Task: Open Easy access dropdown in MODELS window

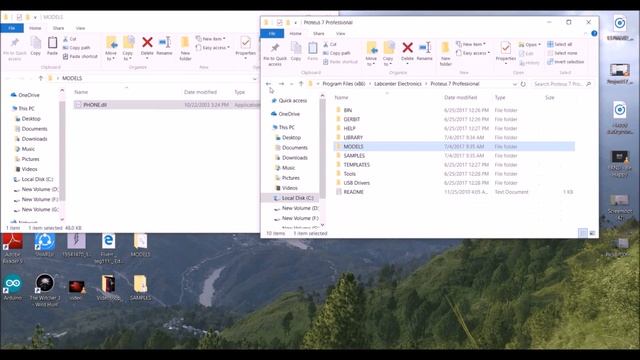Action: pos(213,48)
